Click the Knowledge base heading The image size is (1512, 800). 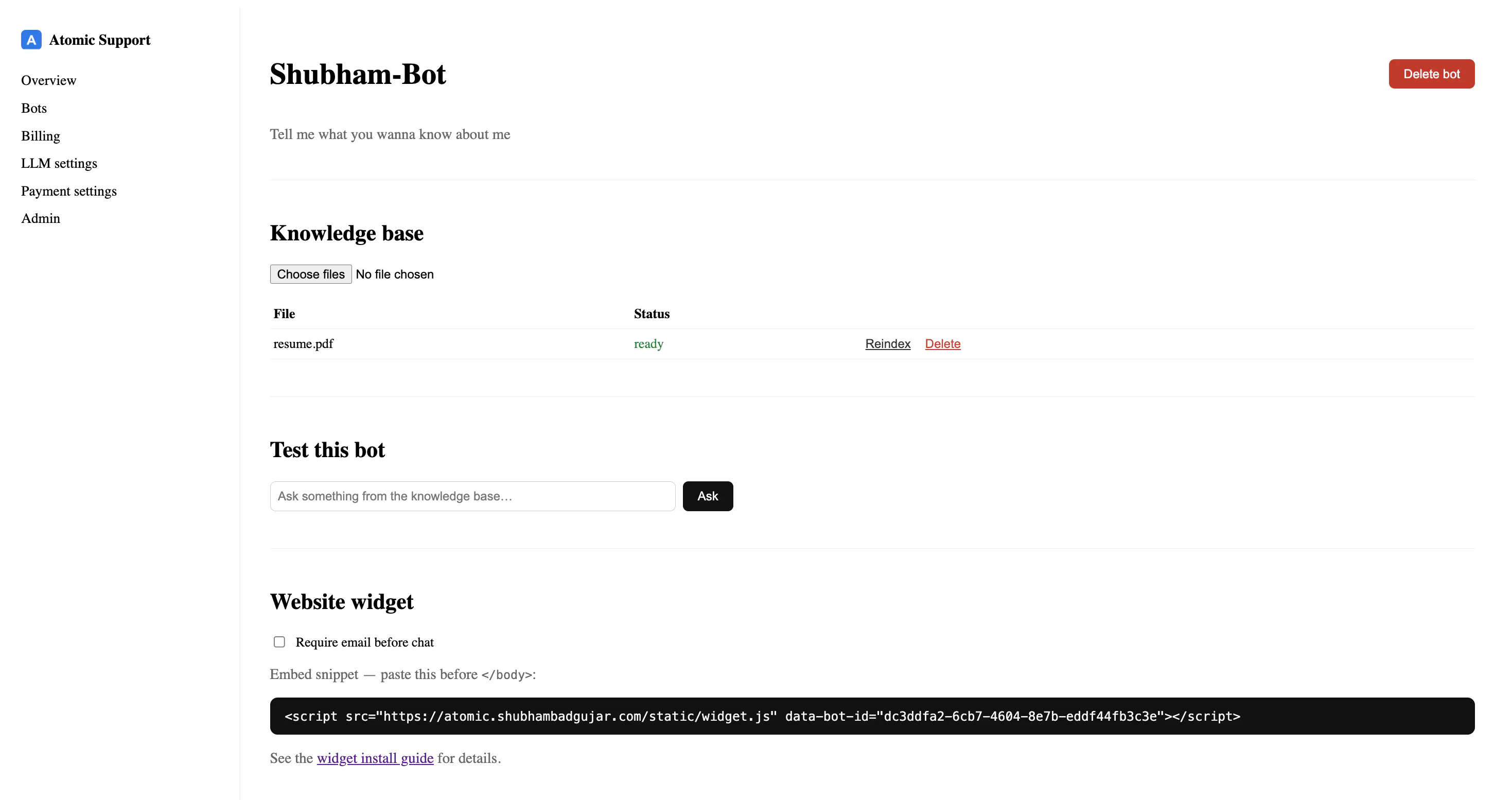point(346,233)
